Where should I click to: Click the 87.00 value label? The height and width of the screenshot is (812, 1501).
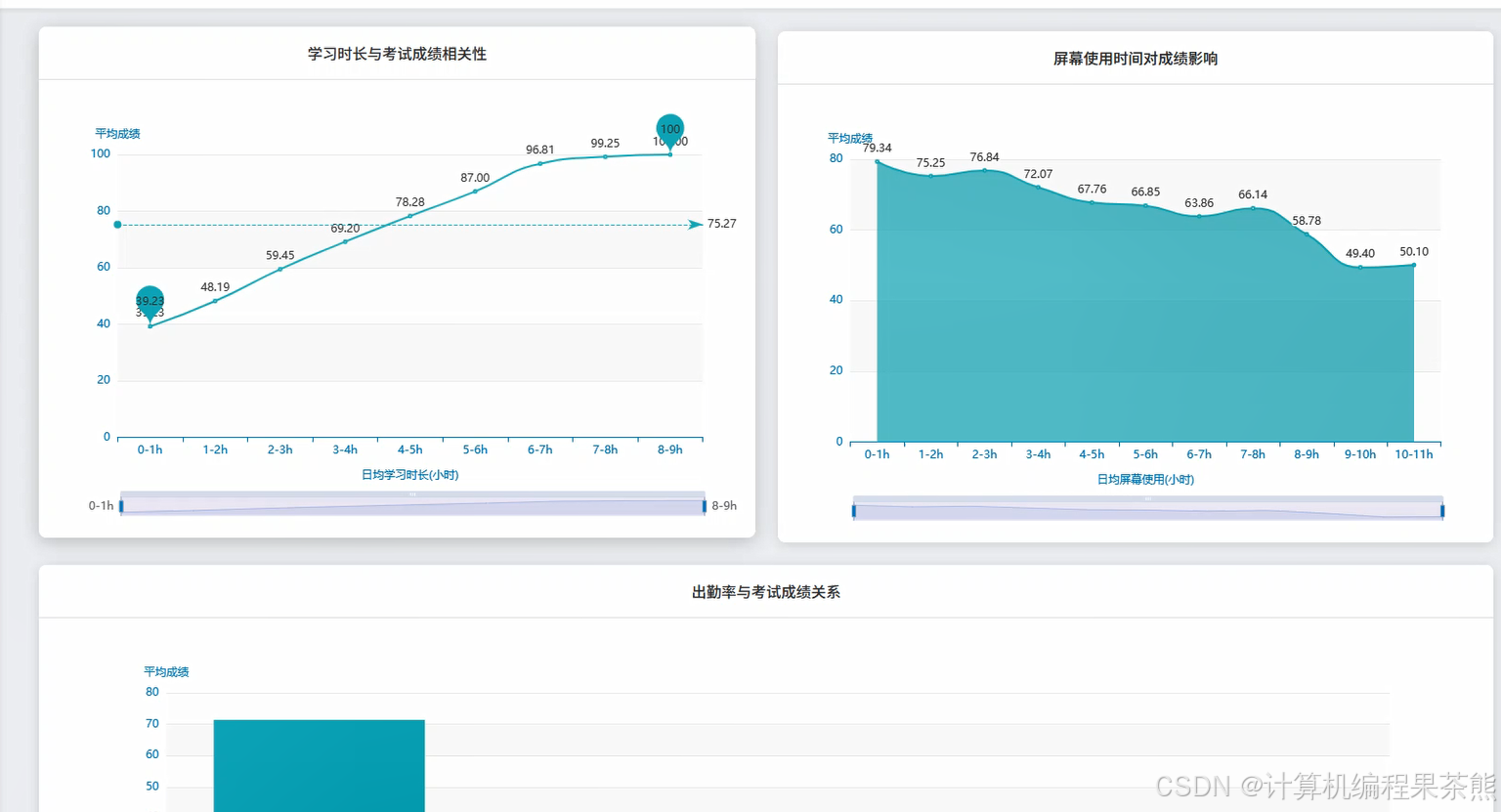click(x=475, y=178)
